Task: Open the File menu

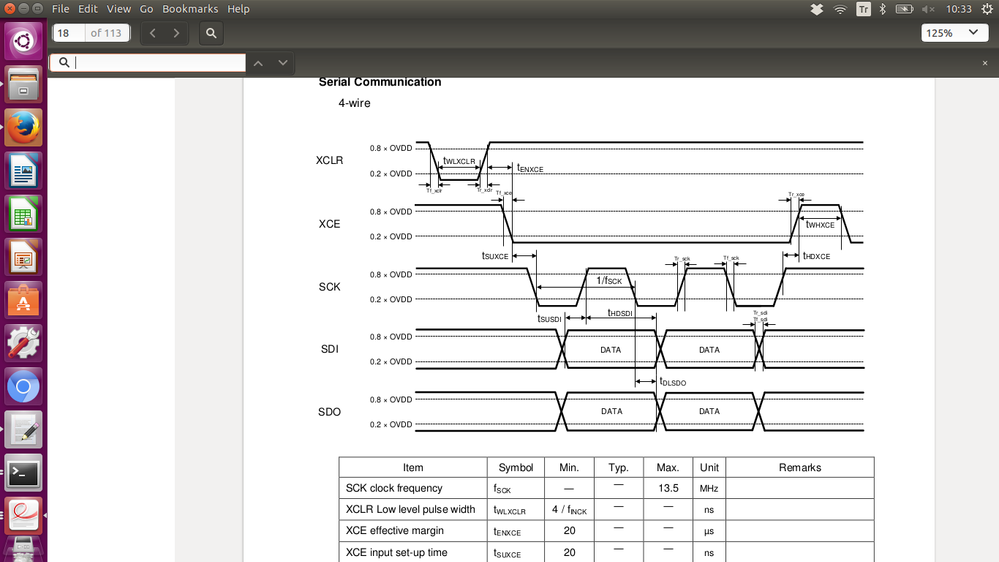Action: tap(61, 9)
